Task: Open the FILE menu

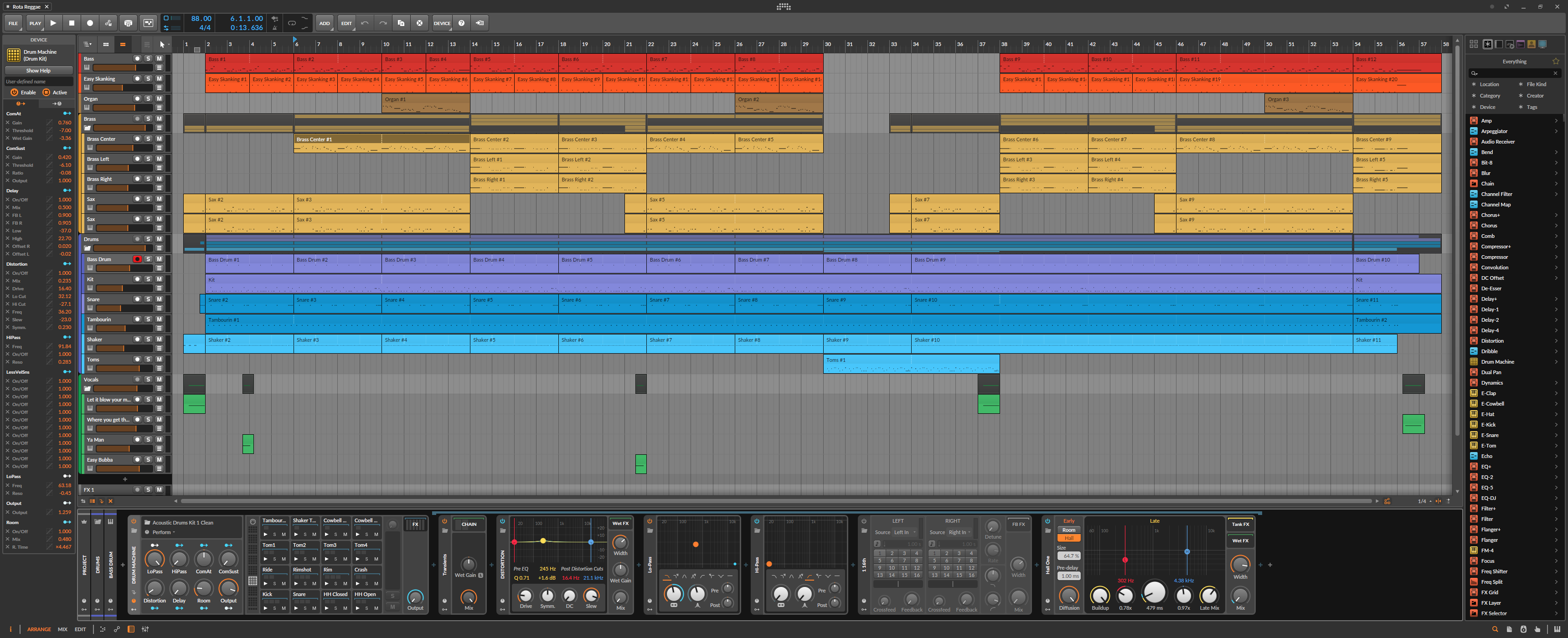Action: point(13,23)
